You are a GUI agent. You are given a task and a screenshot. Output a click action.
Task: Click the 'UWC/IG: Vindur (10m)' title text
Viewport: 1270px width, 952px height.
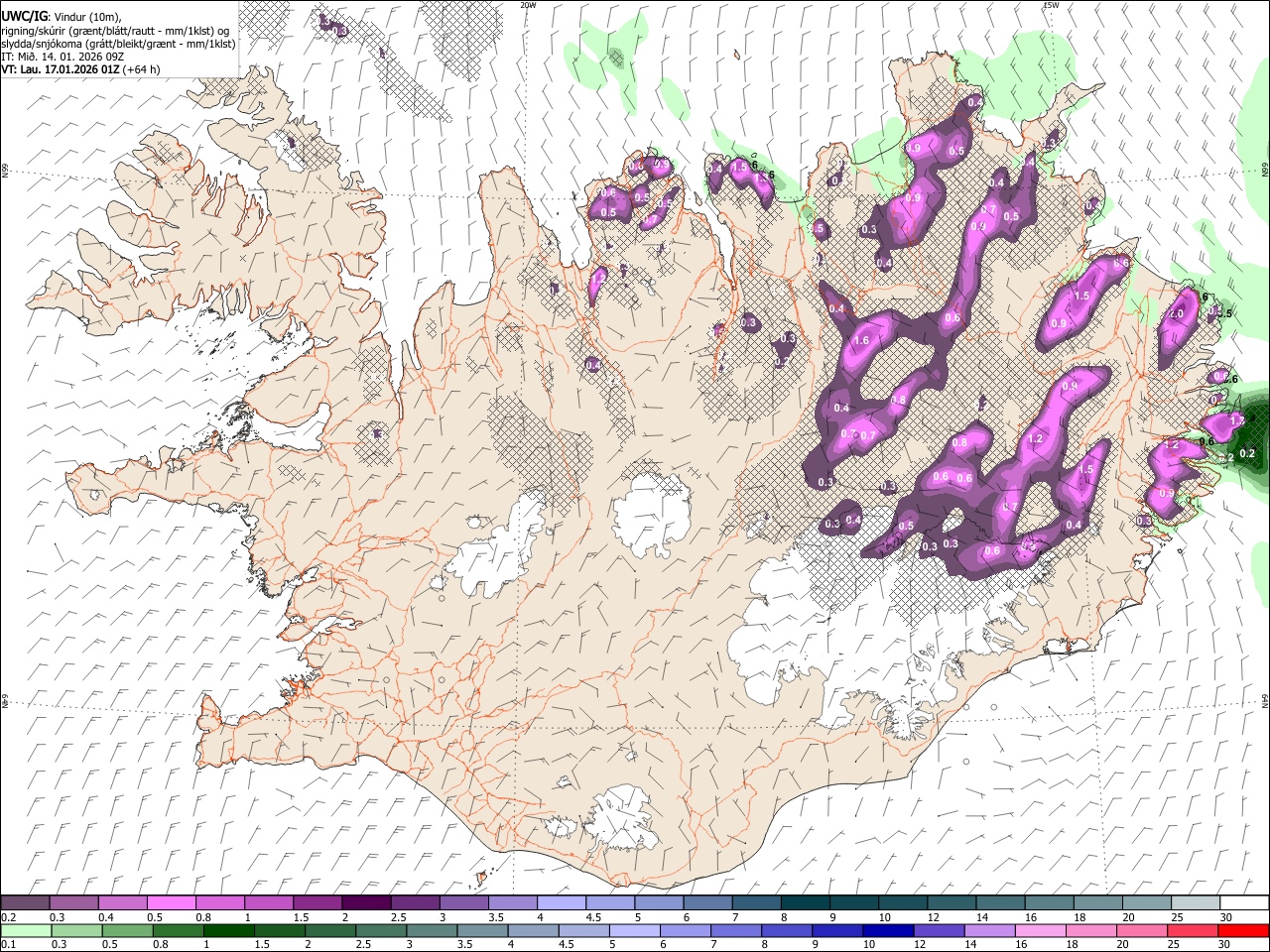61,17
